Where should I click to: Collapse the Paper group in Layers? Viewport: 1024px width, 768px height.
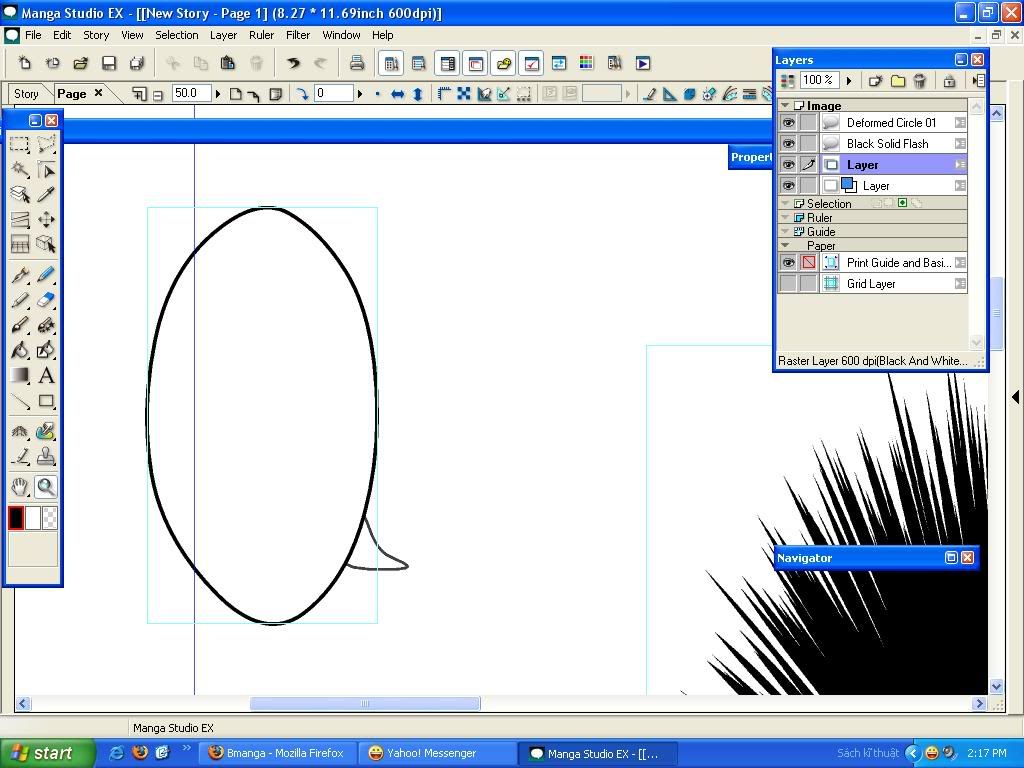click(785, 246)
